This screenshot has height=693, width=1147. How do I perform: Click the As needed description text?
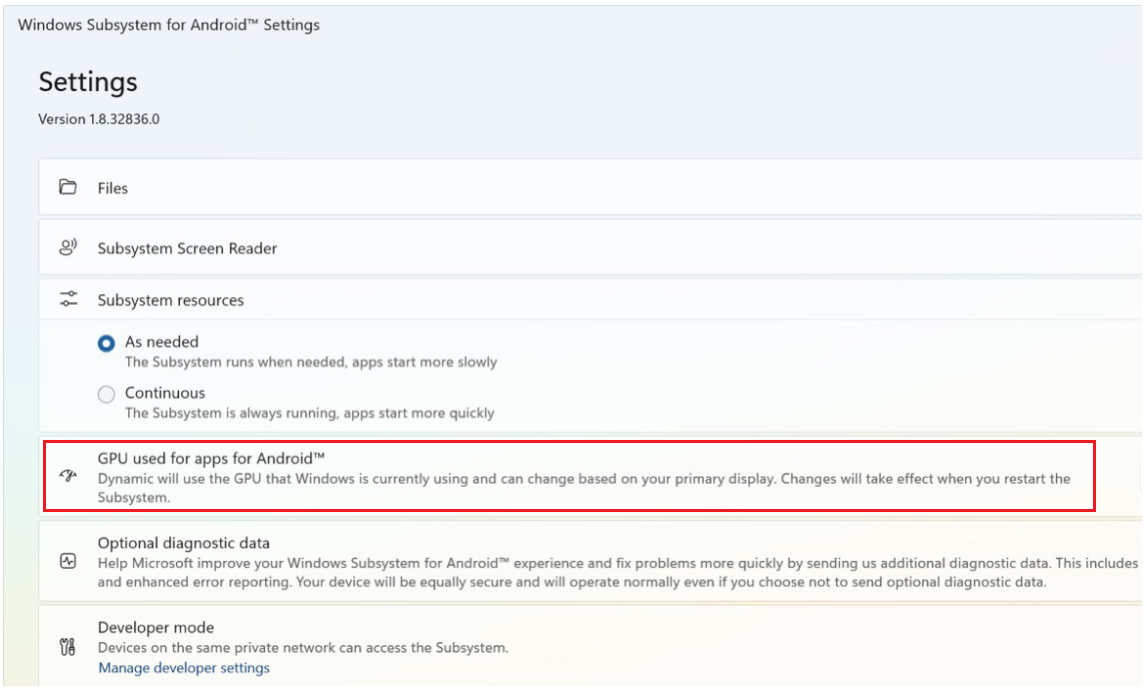(x=310, y=362)
